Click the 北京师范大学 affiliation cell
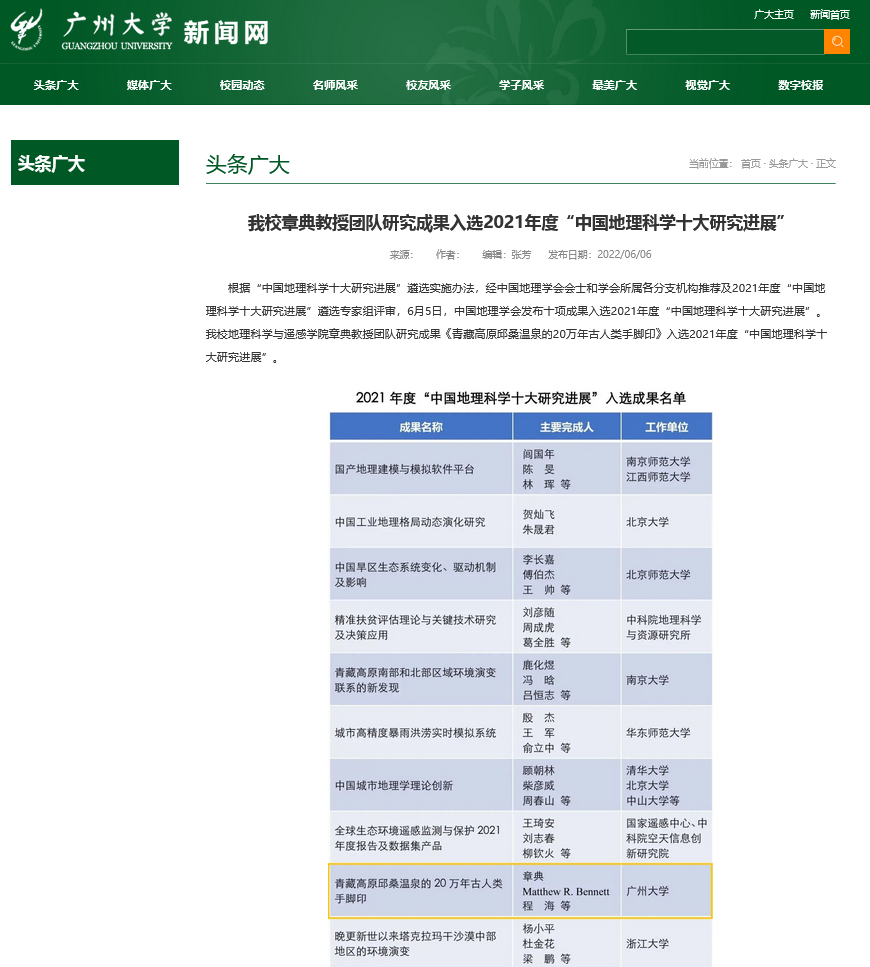This screenshot has width=870, height=967. (667, 574)
